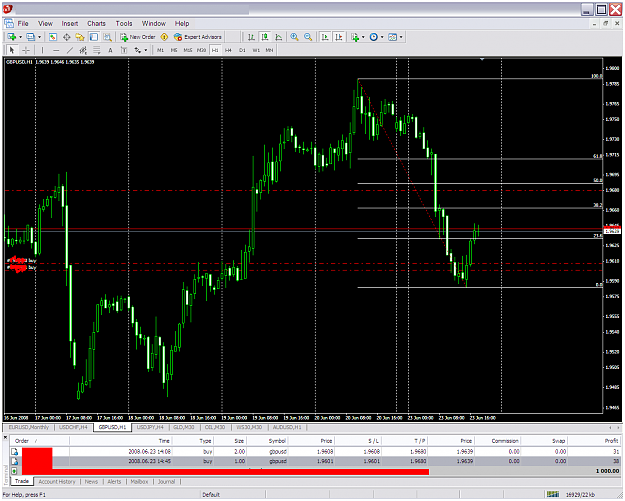Toggle Chart Shift
Viewport: 625px width, 501px height.
[339, 37]
